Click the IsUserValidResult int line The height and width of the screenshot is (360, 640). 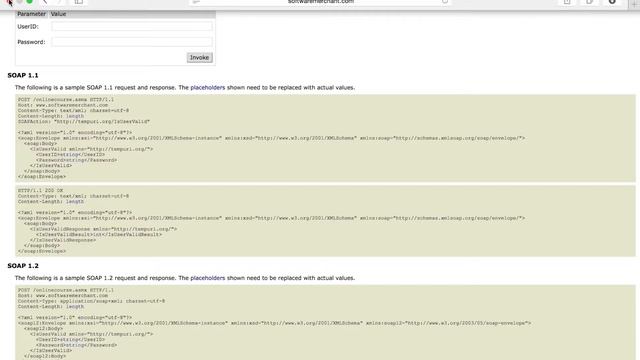point(99,235)
